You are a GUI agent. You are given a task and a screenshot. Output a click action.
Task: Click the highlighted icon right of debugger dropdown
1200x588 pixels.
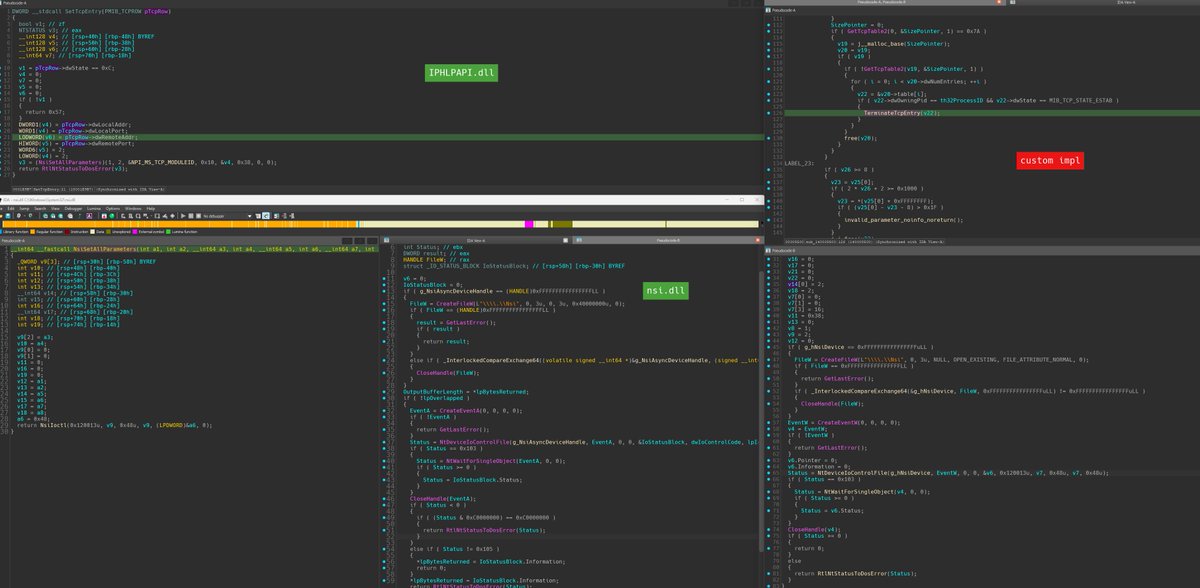pyautogui.click(x=266, y=216)
